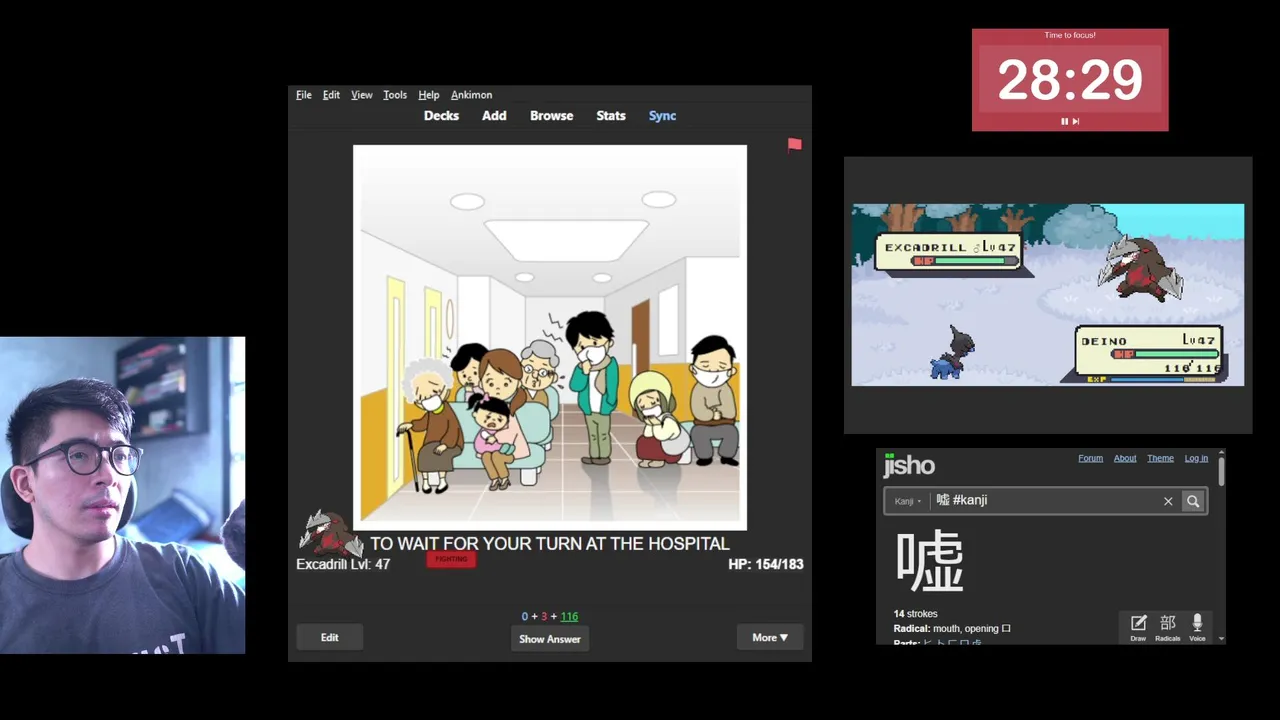This screenshot has width=1280, height=720.
Task: Click the hospital waiting room card image
Action: coord(549,337)
